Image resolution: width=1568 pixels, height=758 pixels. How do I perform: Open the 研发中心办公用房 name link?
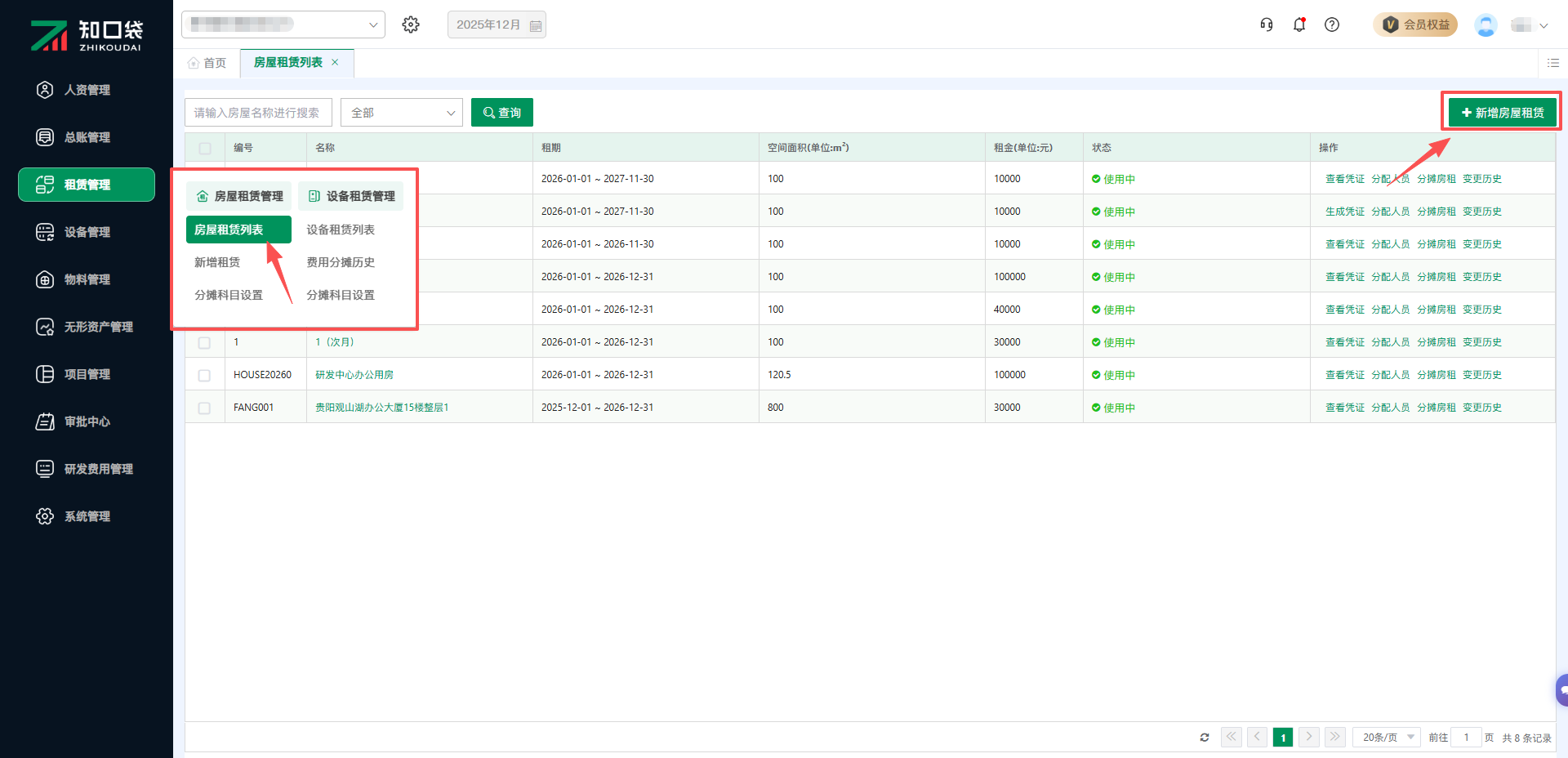coord(354,375)
